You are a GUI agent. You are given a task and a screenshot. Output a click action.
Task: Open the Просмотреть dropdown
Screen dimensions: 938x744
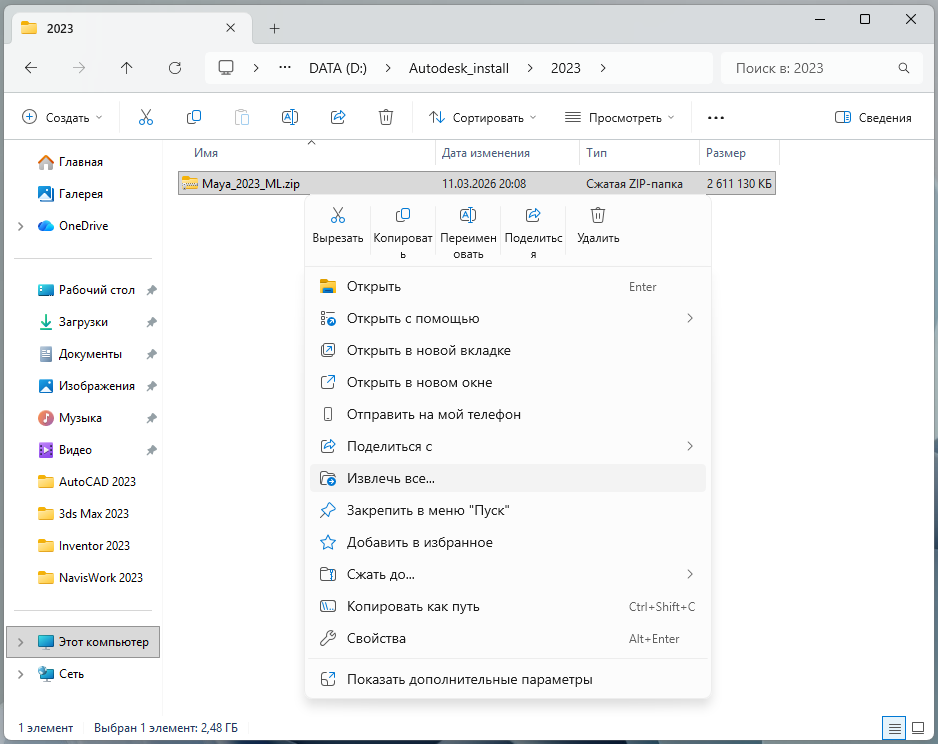tap(620, 118)
